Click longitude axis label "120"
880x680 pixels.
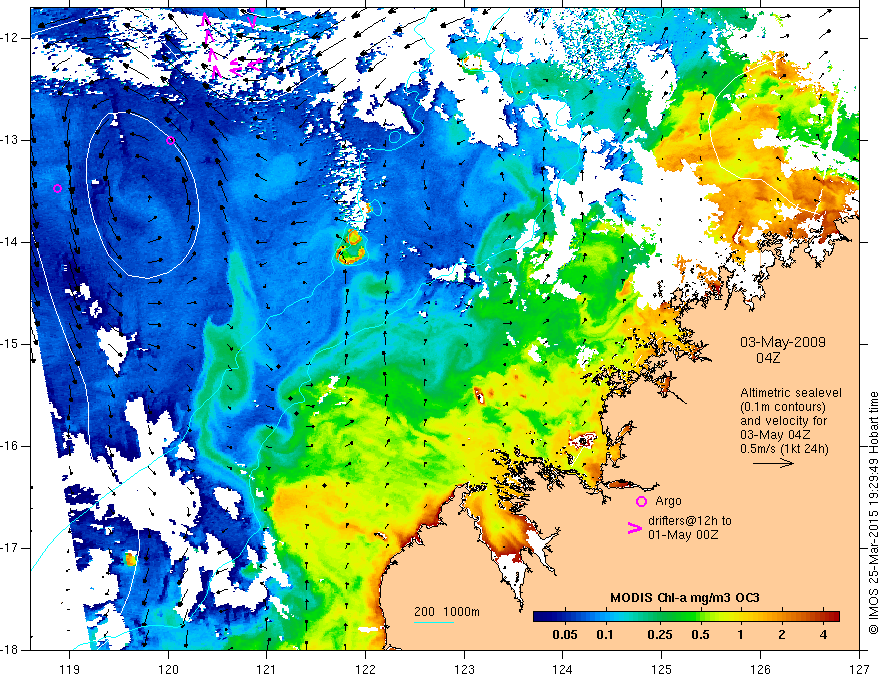pyautogui.click(x=168, y=669)
